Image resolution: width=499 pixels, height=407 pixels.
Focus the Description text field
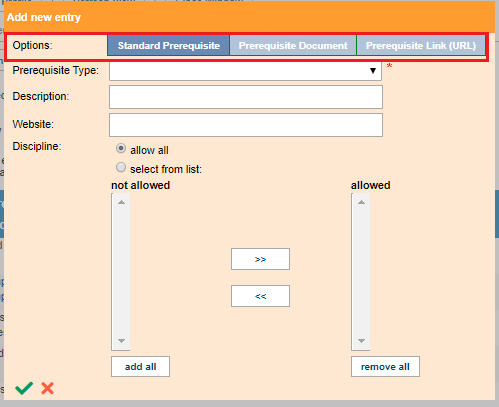click(x=246, y=97)
